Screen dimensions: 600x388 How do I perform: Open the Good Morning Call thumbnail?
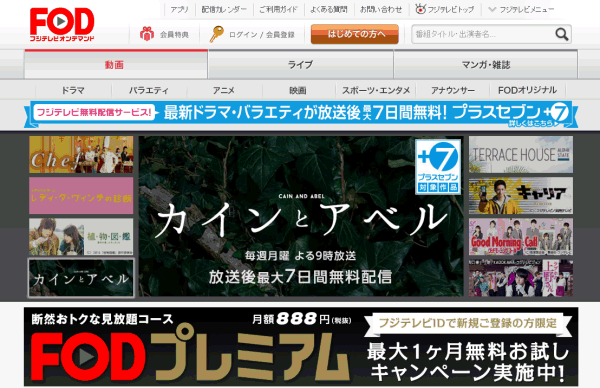(x=521, y=237)
